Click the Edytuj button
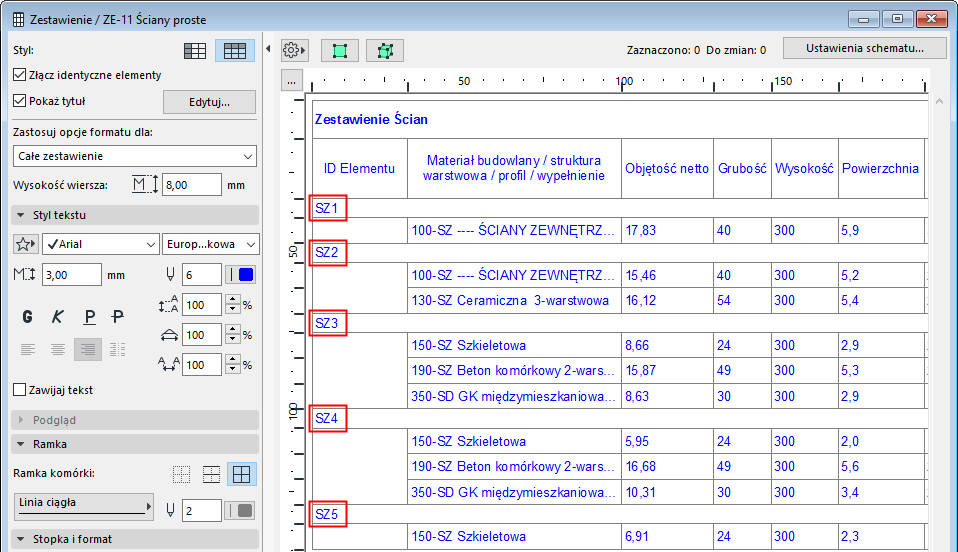The width and height of the screenshot is (958, 552). (209, 102)
